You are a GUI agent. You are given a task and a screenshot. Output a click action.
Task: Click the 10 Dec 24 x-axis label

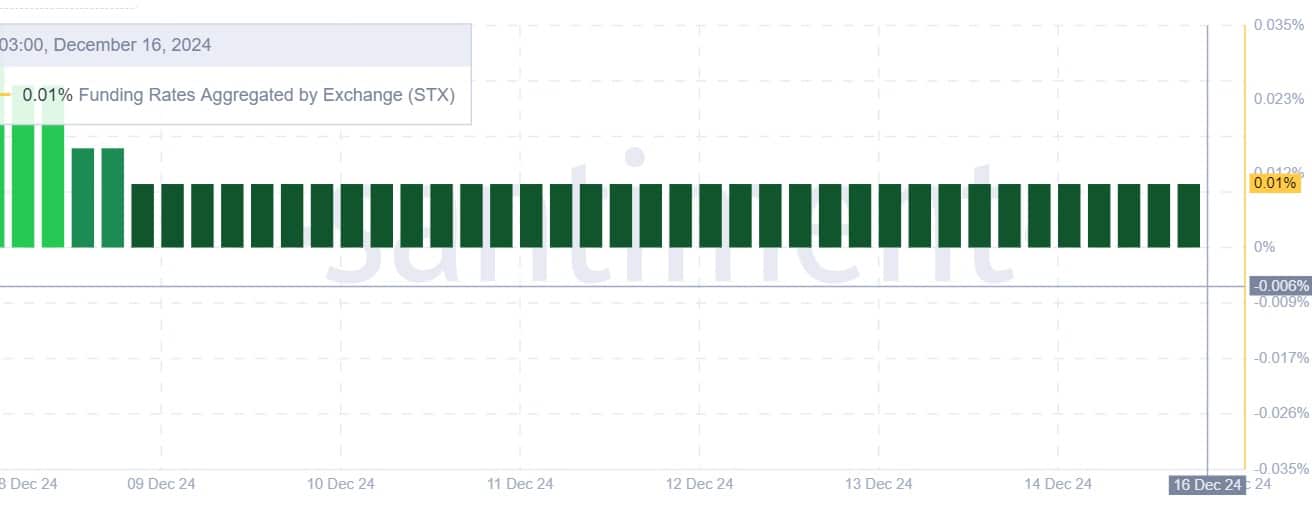point(341,484)
